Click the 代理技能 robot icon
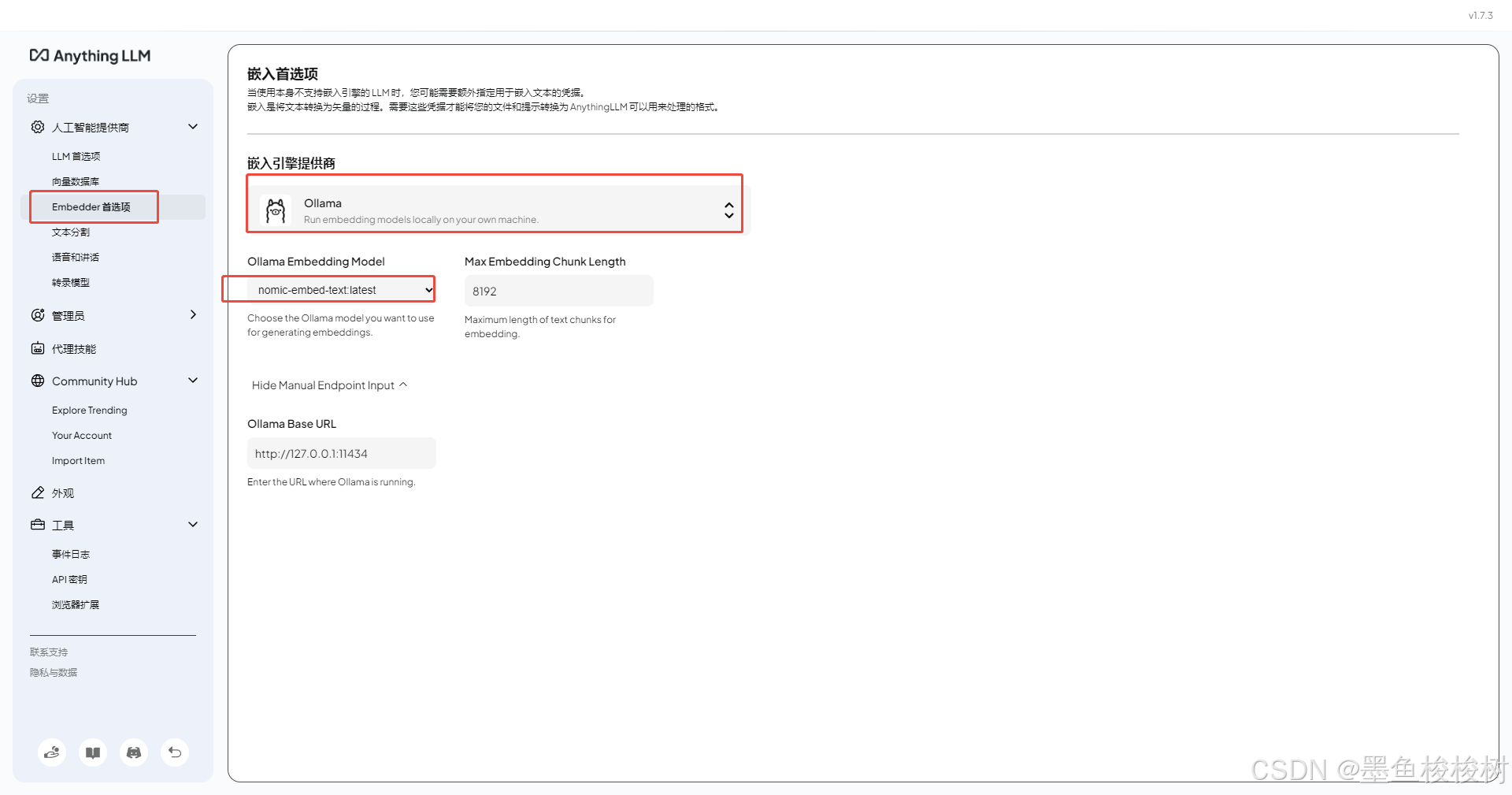Image resolution: width=1512 pixels, height=795 pixels. (x=38, y=348)
